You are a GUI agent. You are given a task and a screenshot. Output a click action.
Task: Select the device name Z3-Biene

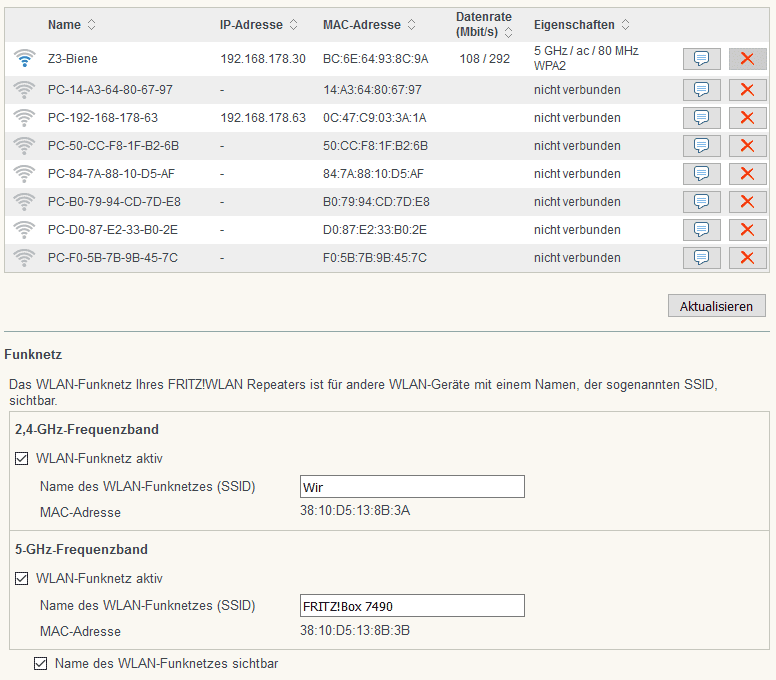73,59
